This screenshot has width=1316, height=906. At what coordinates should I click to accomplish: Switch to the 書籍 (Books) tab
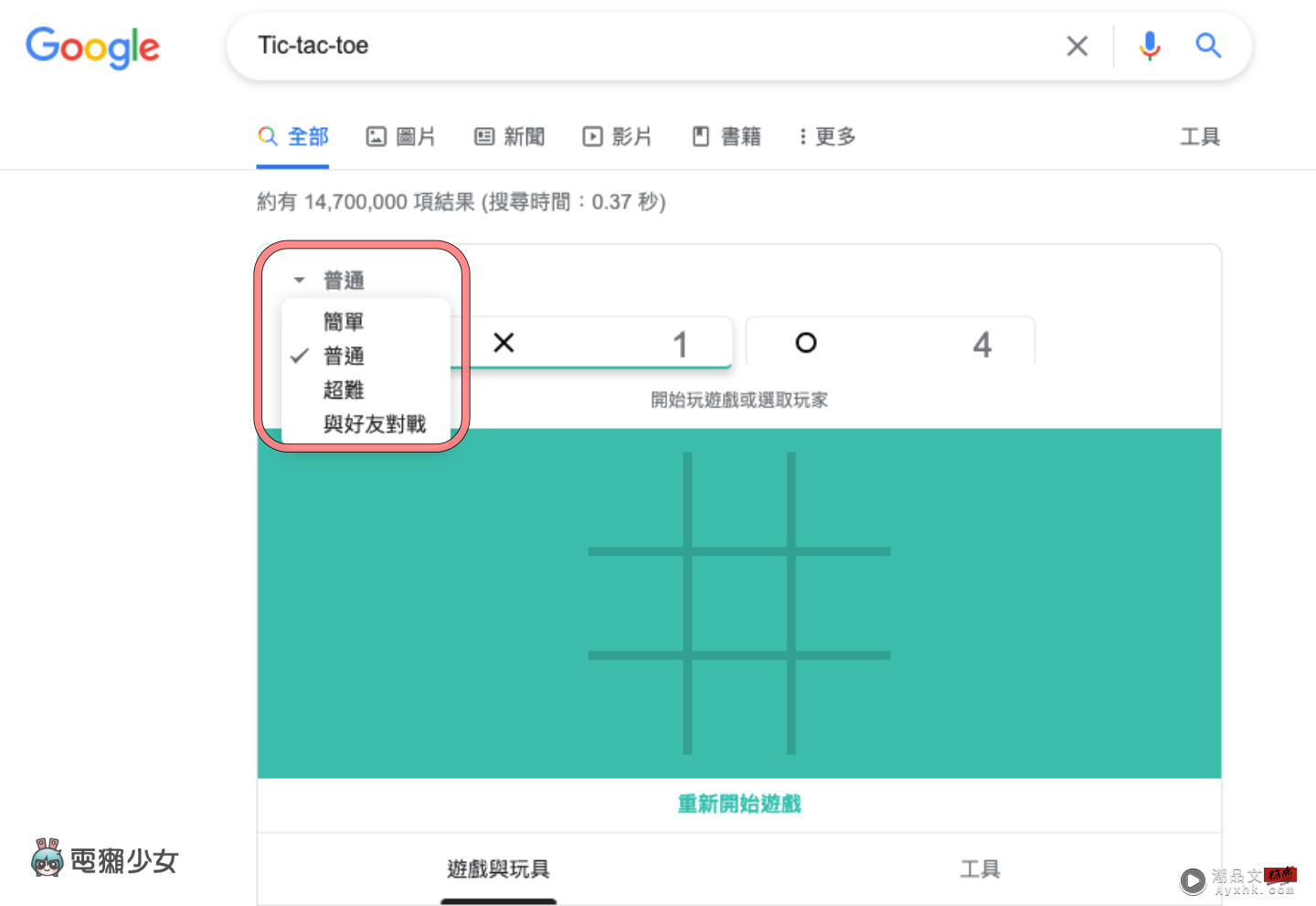(727, 137)
